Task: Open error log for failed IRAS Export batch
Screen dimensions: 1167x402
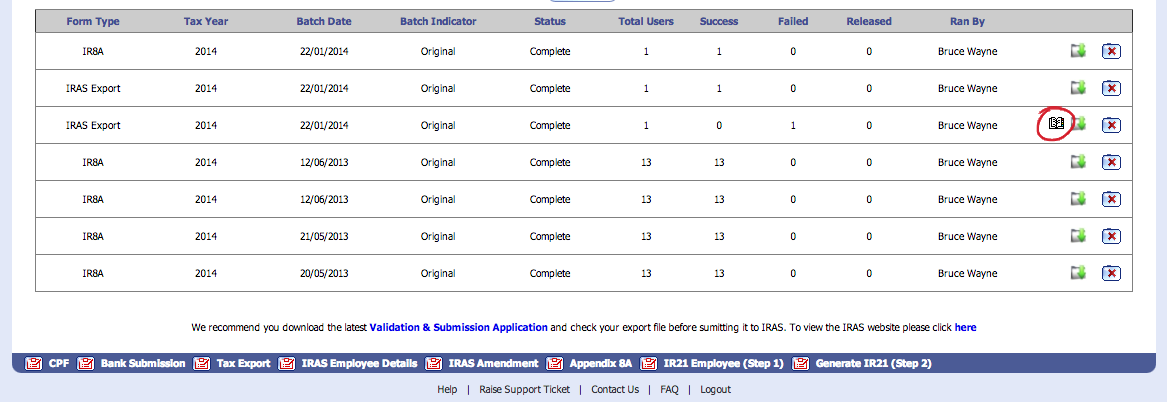Action: pyautogui.click(x=1056, y=124)
